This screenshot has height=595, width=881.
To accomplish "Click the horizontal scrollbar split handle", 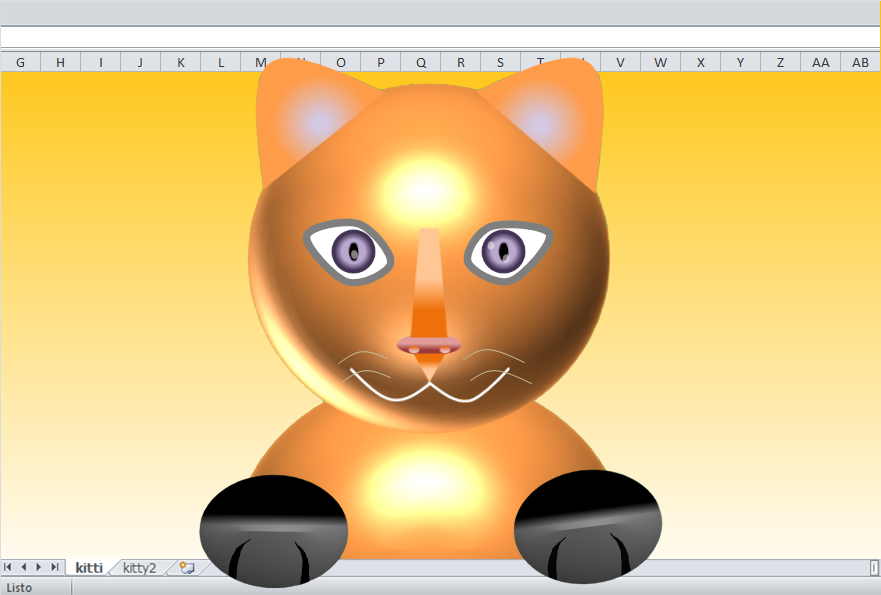I will point(874,567).
